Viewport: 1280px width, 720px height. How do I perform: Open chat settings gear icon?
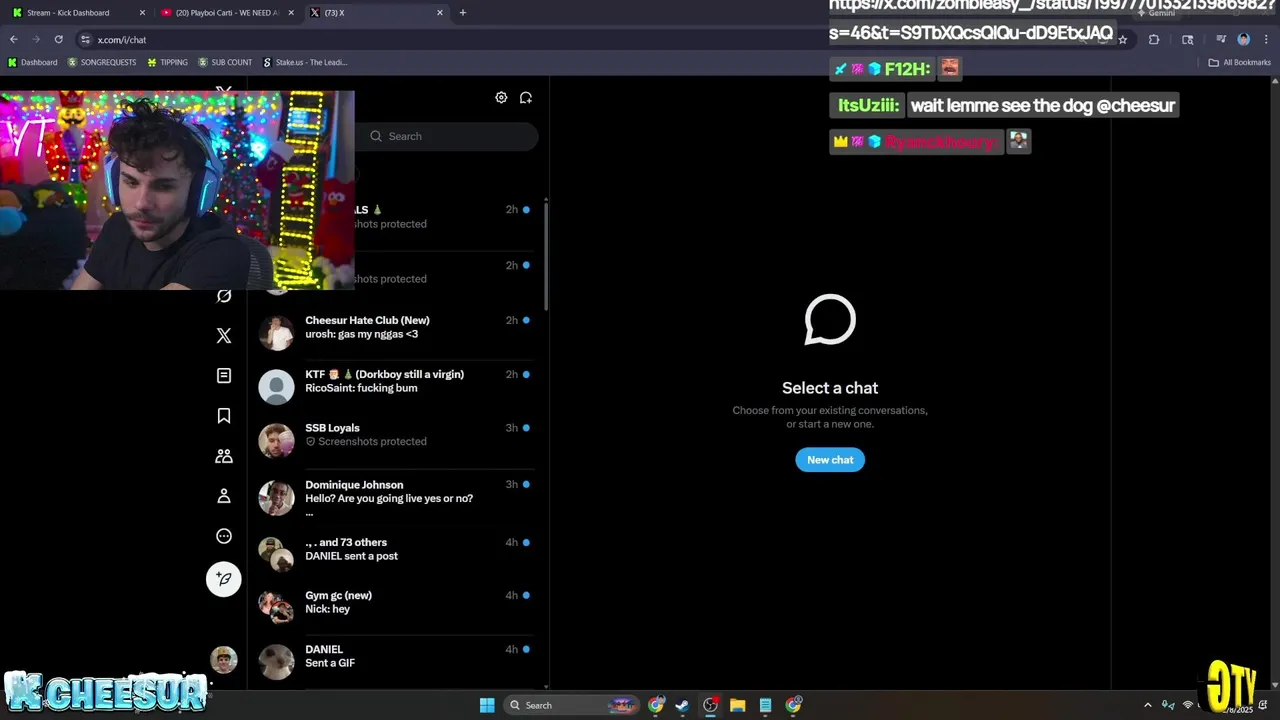point(501,97)
